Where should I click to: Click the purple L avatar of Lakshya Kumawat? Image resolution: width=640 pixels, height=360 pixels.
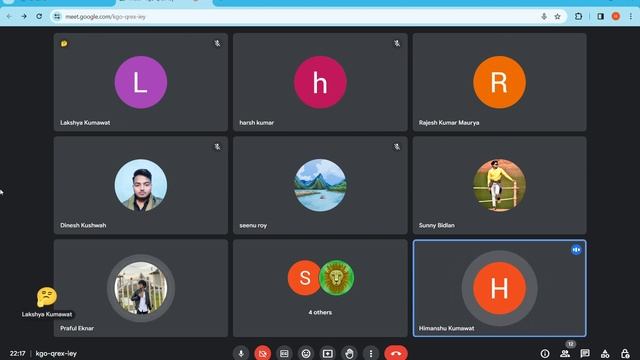[141, 82]
